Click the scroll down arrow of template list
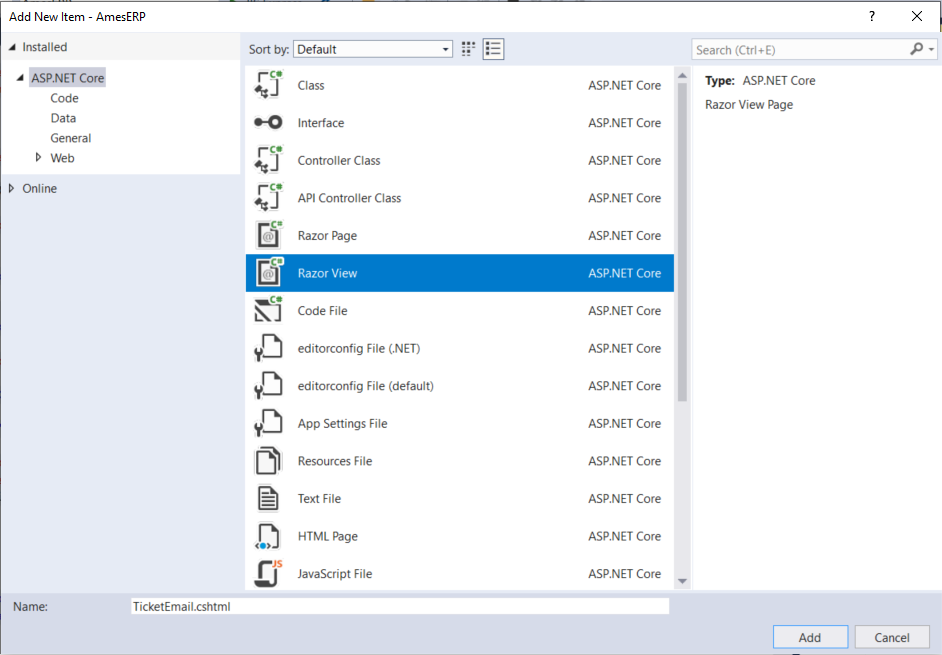942x655 pixels. [682, 581]
